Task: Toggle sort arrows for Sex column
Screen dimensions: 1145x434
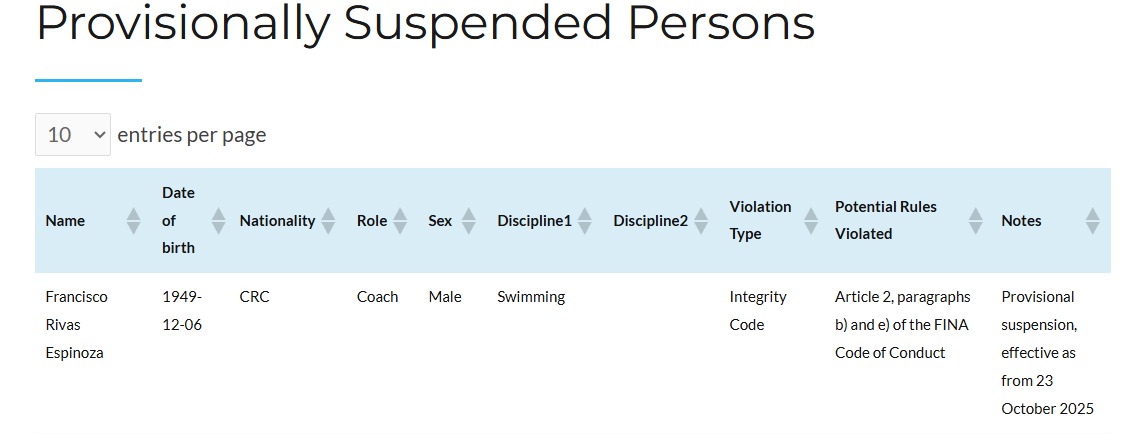Action: pos(468,221)
